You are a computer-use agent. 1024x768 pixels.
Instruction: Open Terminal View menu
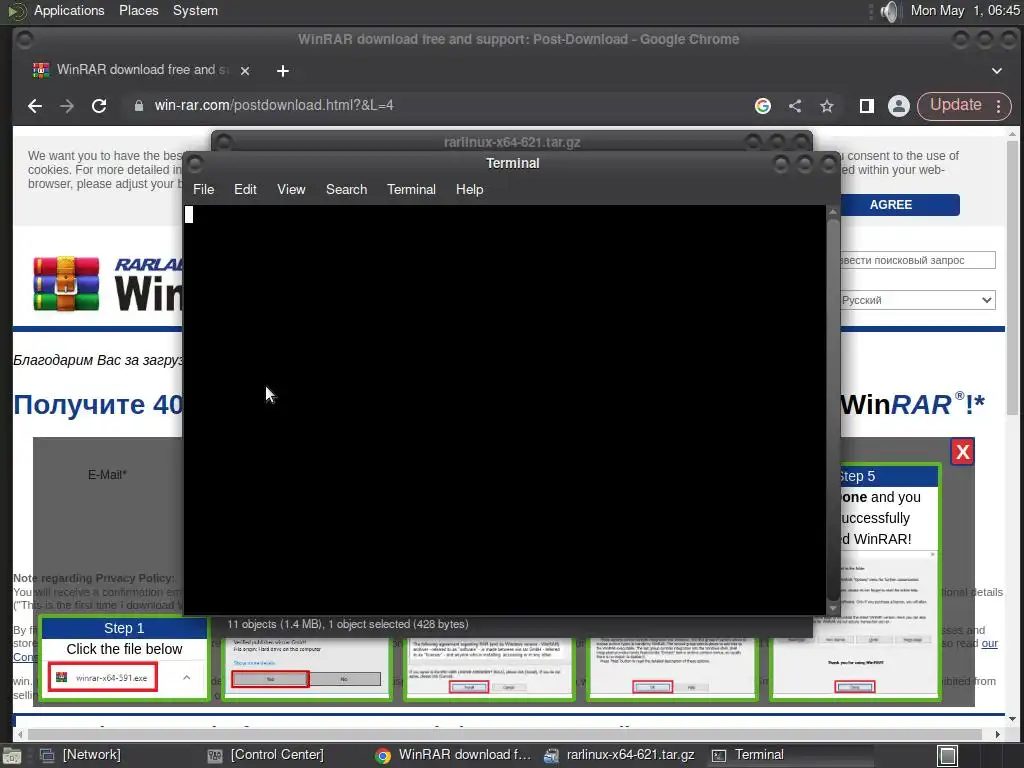291,189
